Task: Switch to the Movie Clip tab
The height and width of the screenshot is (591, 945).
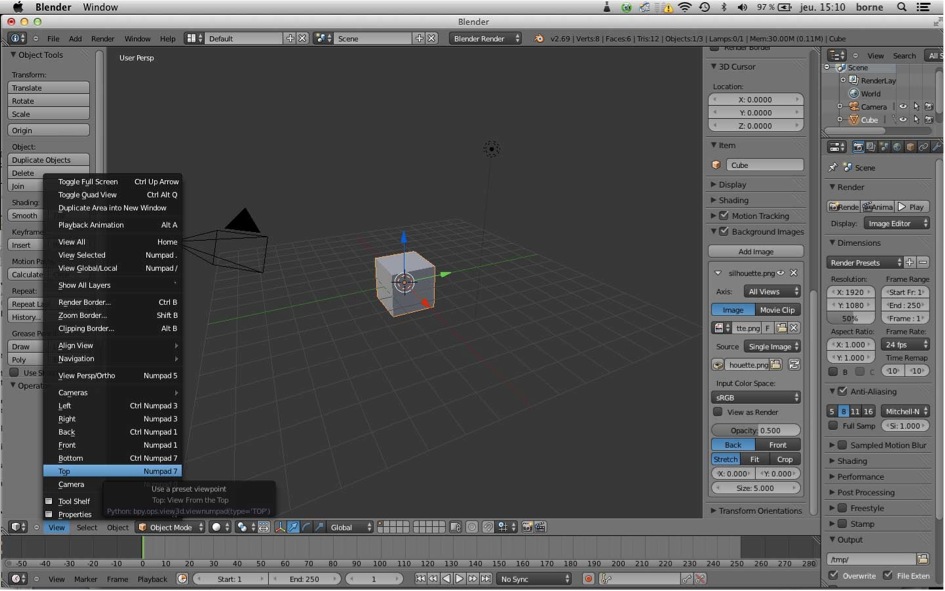Action: (x=778, y=309)
